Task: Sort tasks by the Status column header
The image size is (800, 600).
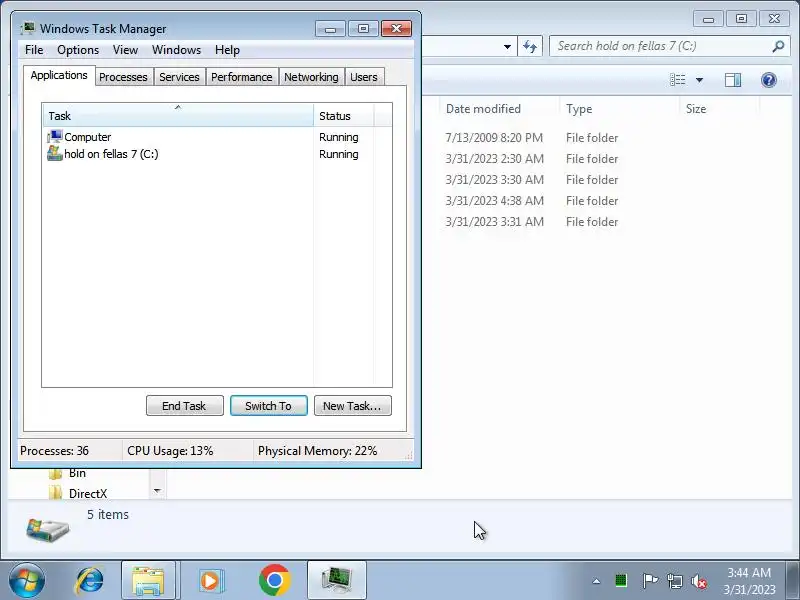Action: tap(344, 116)
